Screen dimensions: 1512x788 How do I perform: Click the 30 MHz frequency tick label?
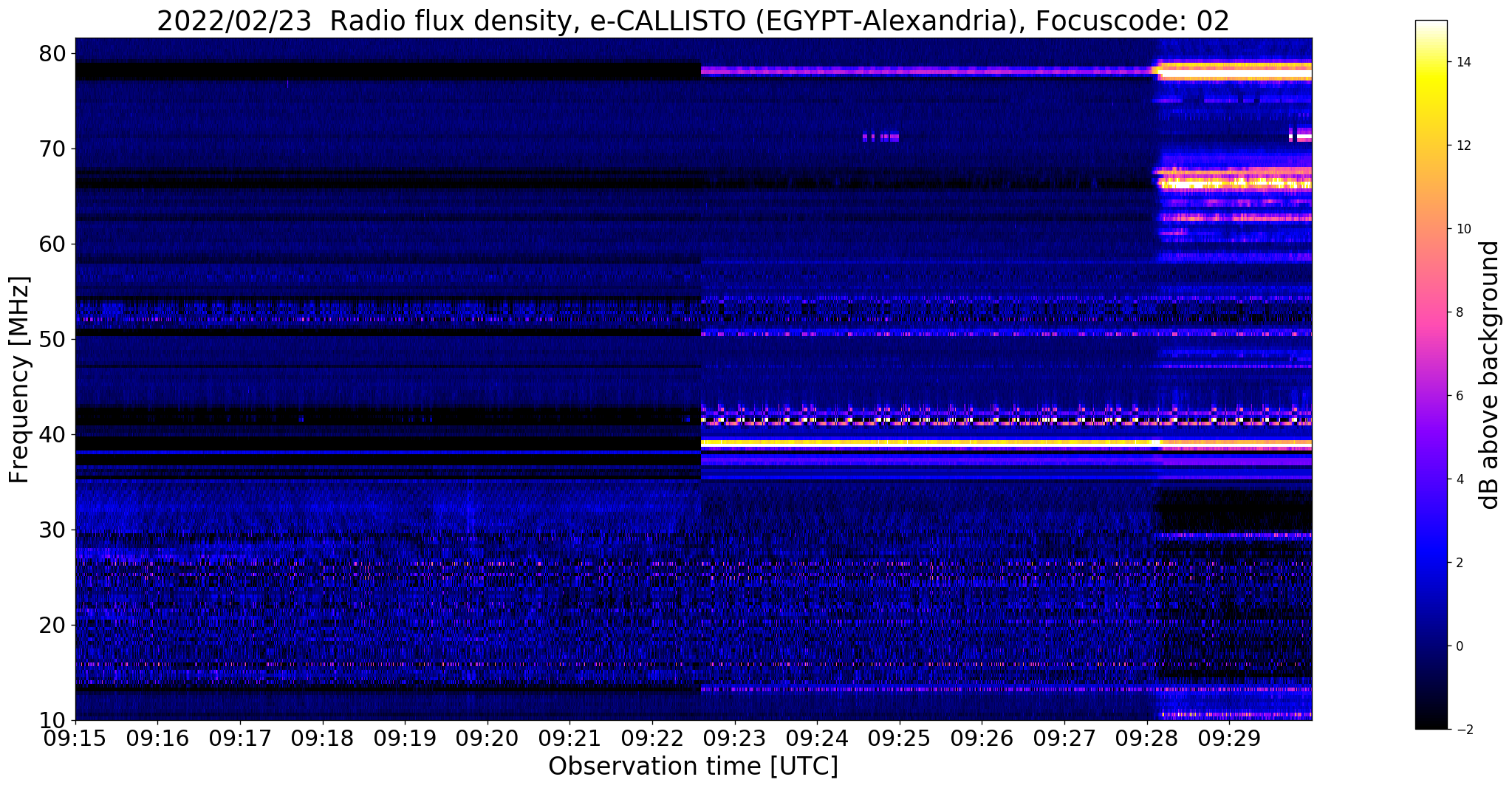(x=53, y=530)
